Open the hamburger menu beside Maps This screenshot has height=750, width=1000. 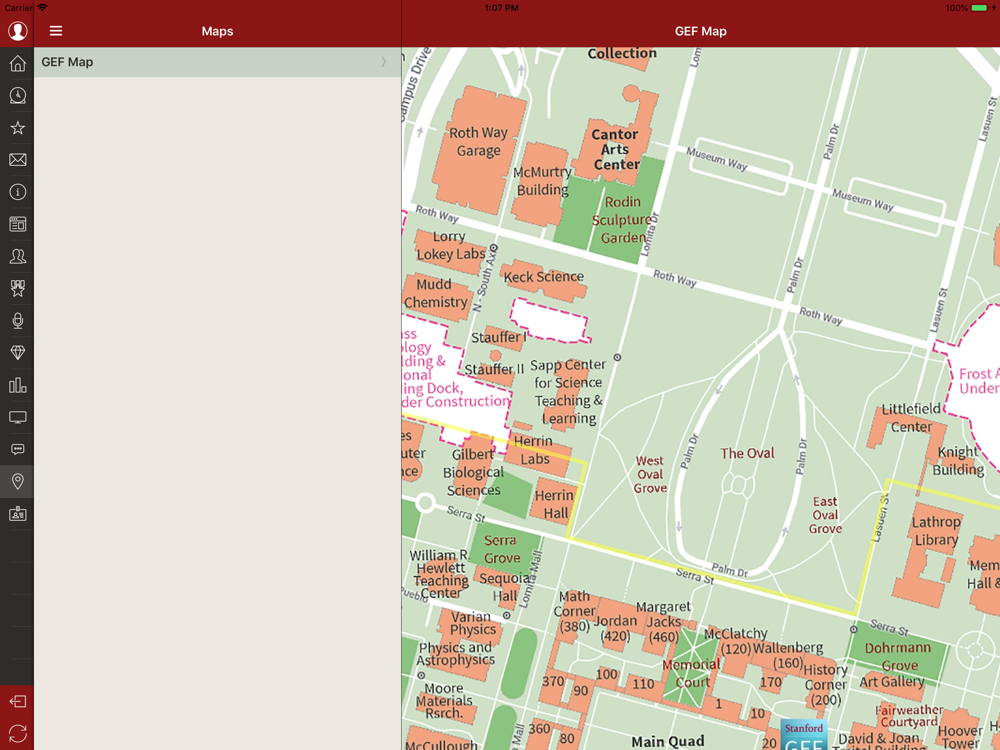(56, 31)
